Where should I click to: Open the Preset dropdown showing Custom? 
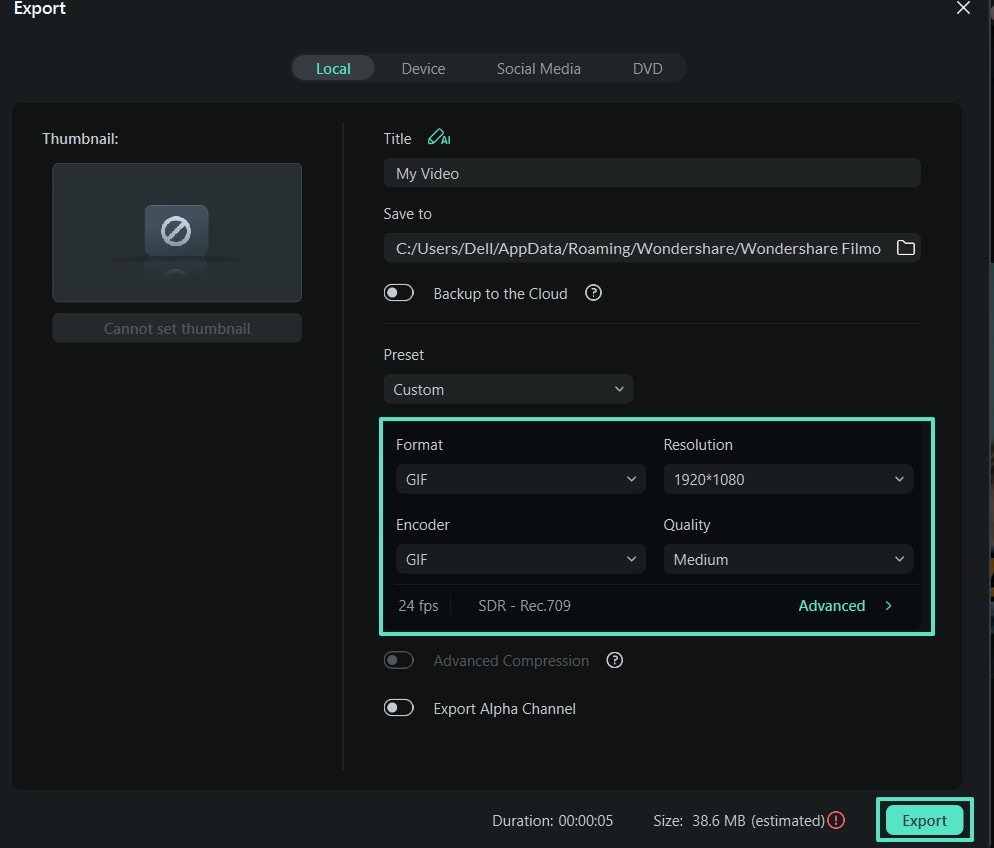point(508,389)
